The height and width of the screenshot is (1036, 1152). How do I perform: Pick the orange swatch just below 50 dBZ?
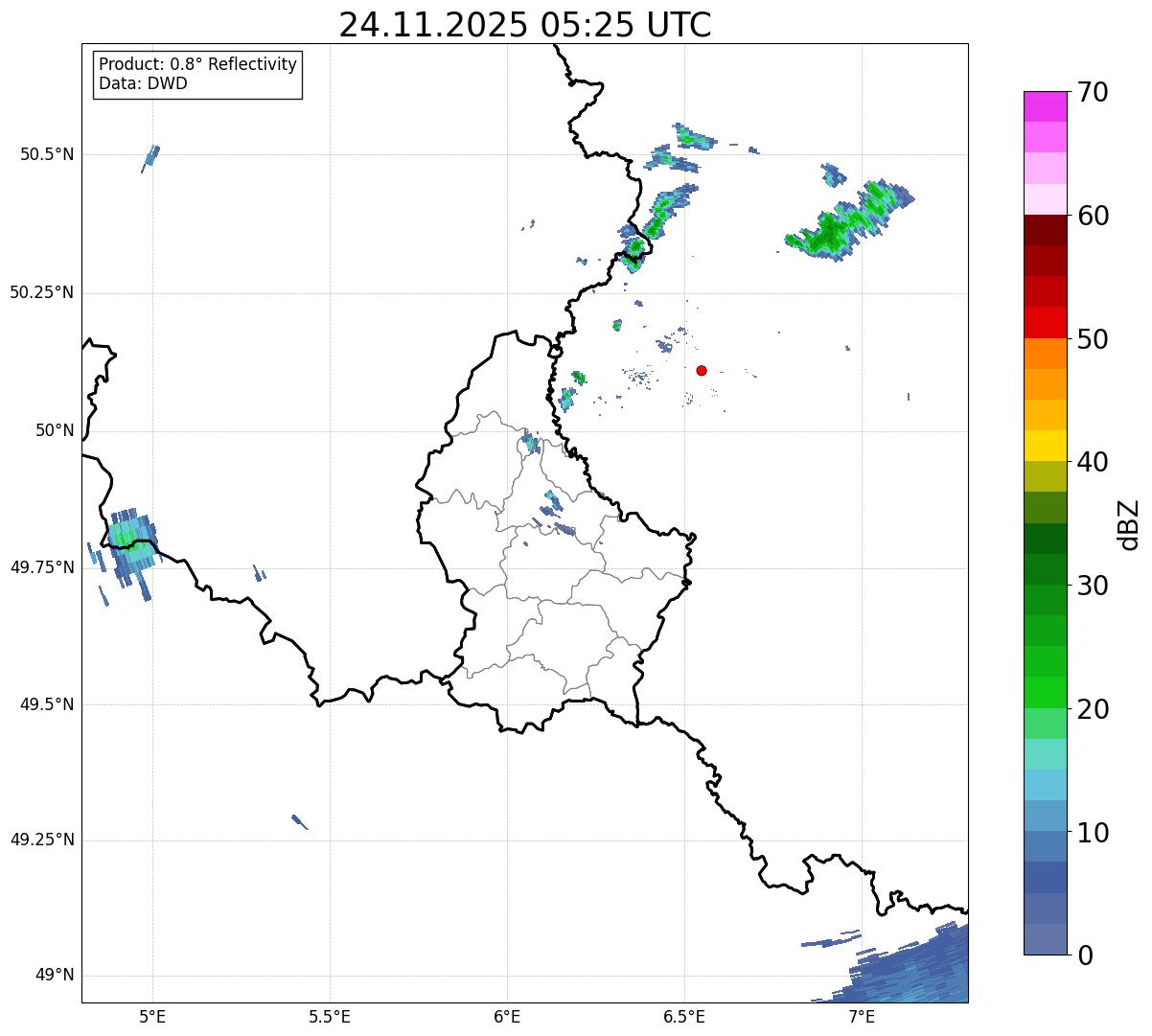point(1046,354)
